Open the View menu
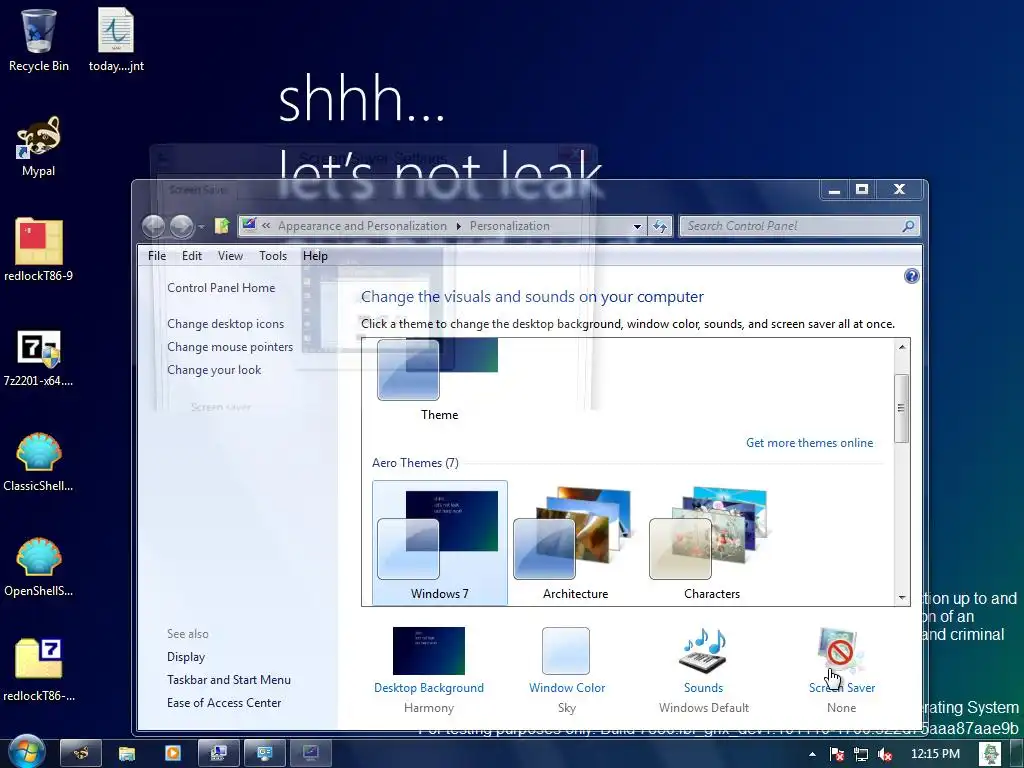The width and height of the screenshot is (1024, 768). pos(231,256)
